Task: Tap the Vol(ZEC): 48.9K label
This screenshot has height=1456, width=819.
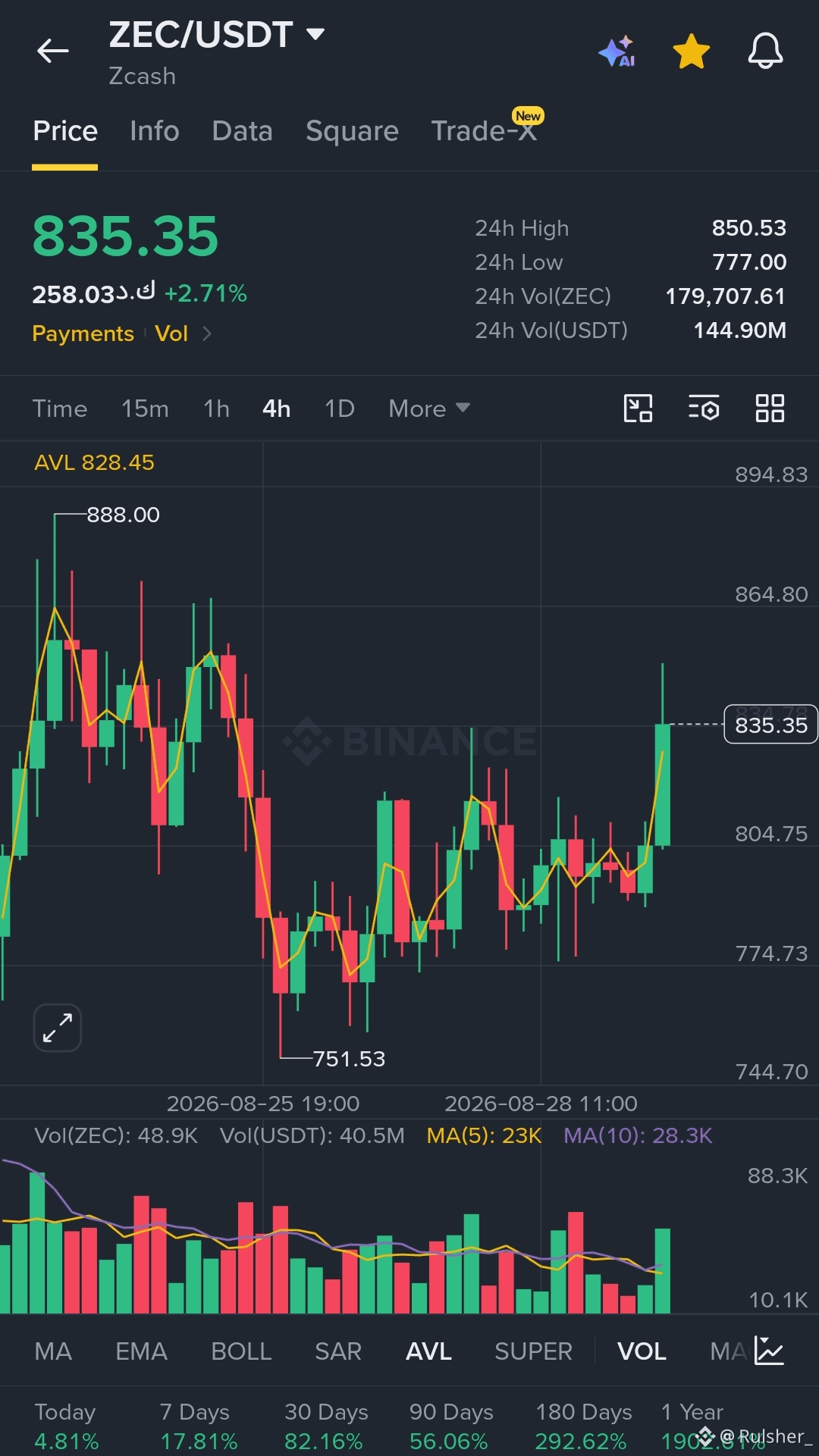Action: pos(116,1135)
